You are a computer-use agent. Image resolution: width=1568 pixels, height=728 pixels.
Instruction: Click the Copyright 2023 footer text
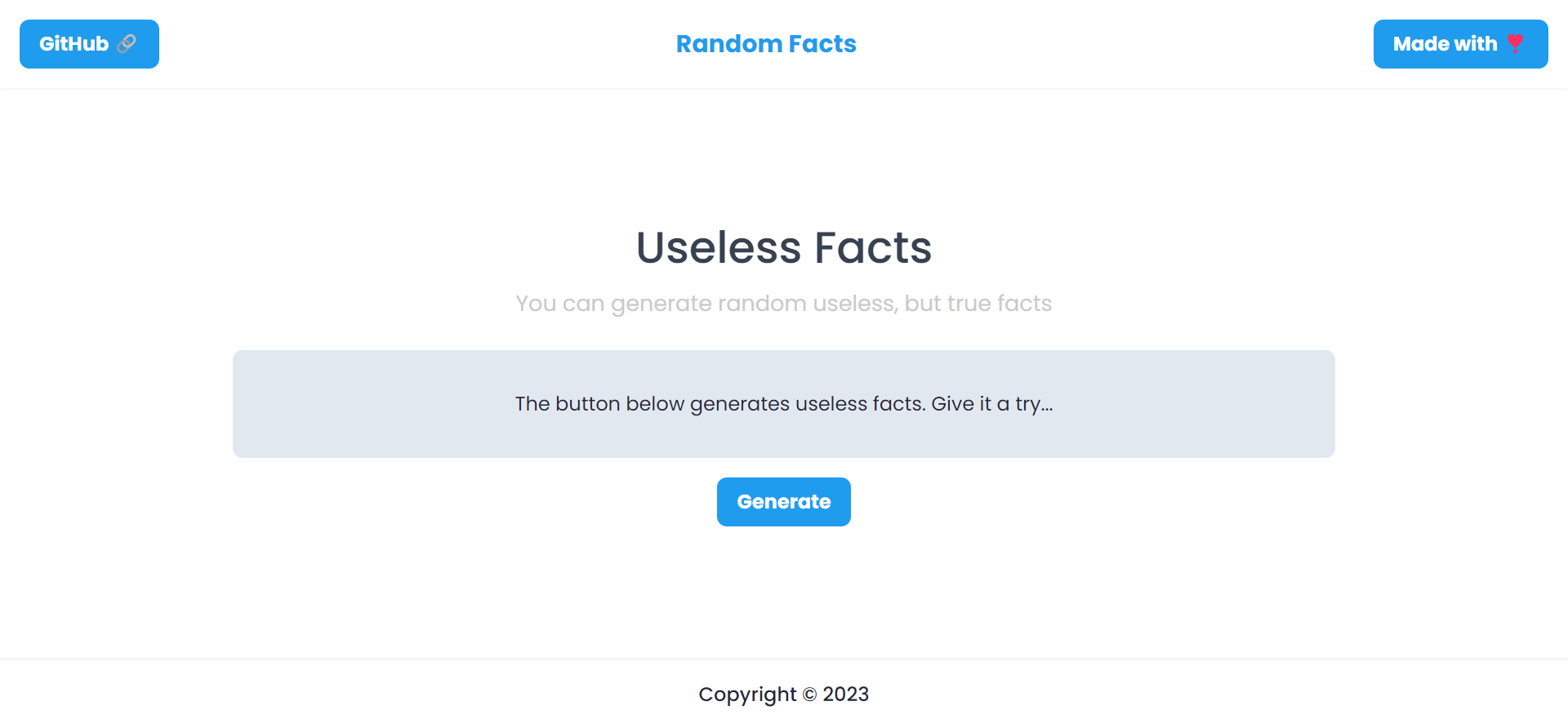tap(783, 694)
